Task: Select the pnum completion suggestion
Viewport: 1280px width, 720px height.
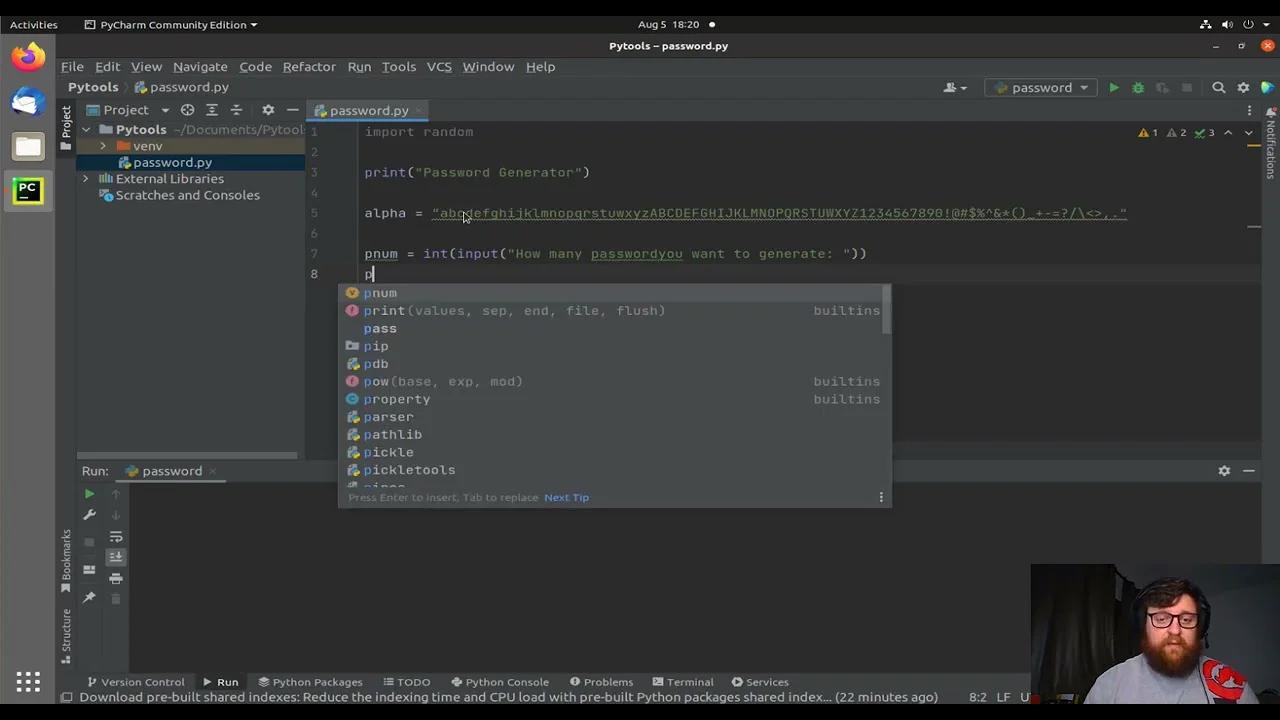Action: [x=380, y=293]
